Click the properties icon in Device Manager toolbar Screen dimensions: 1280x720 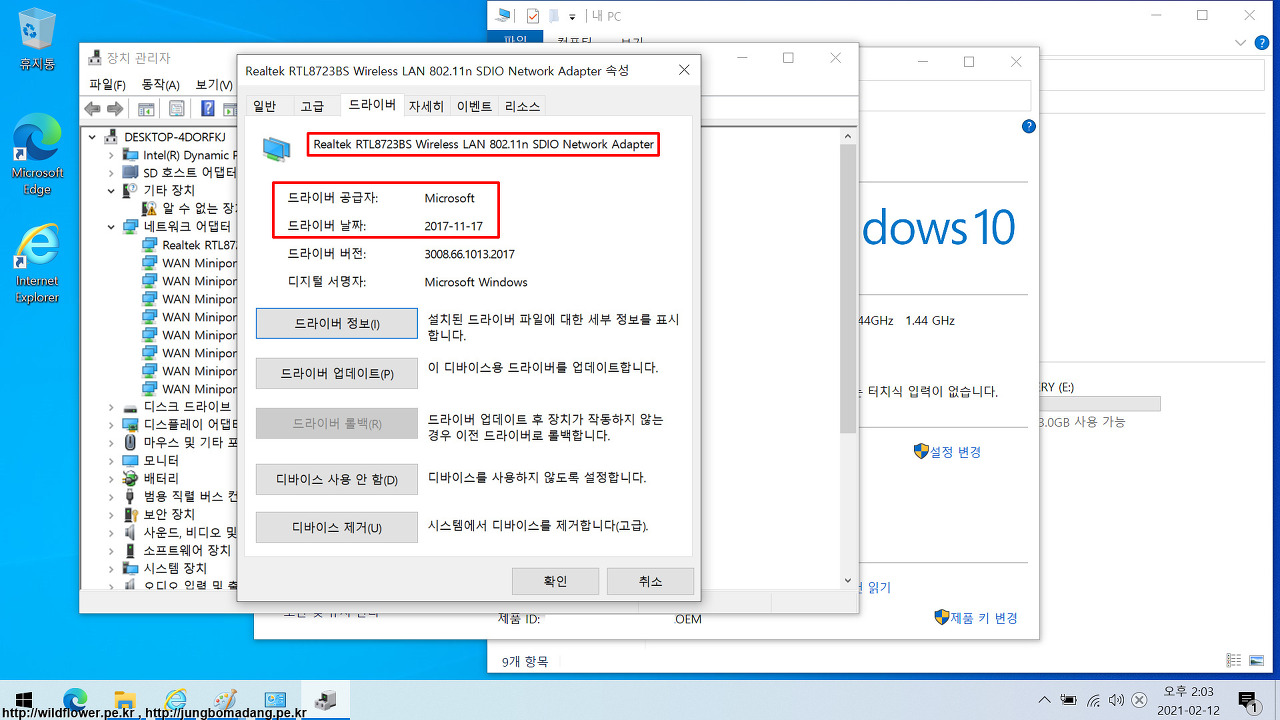[176, 109]
